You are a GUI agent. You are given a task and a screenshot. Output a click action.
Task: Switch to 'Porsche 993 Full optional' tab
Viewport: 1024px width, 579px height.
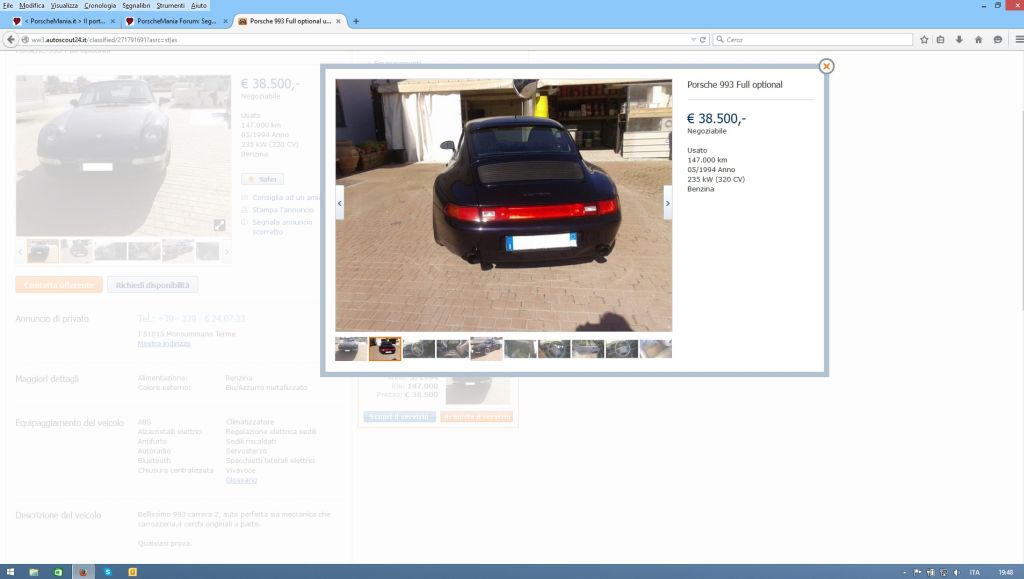click(289, 21)
